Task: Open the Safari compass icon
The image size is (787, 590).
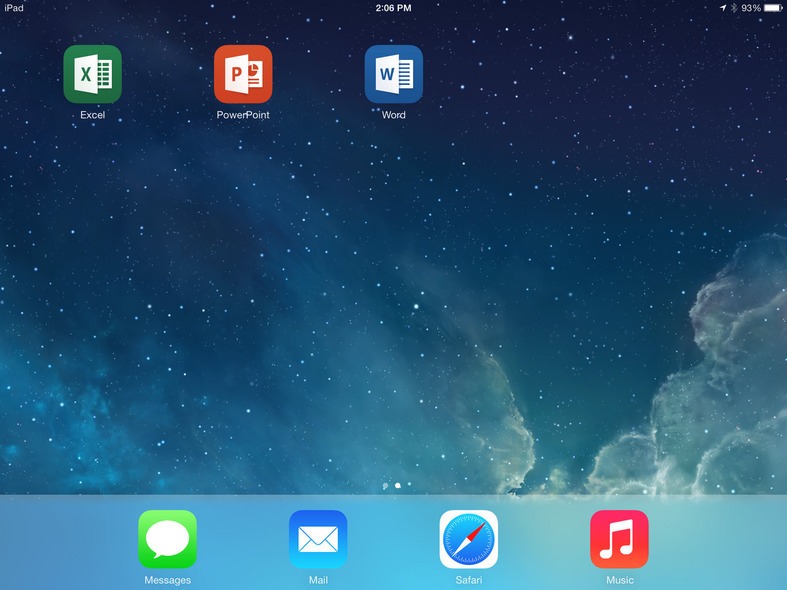Action: point(468,539)
